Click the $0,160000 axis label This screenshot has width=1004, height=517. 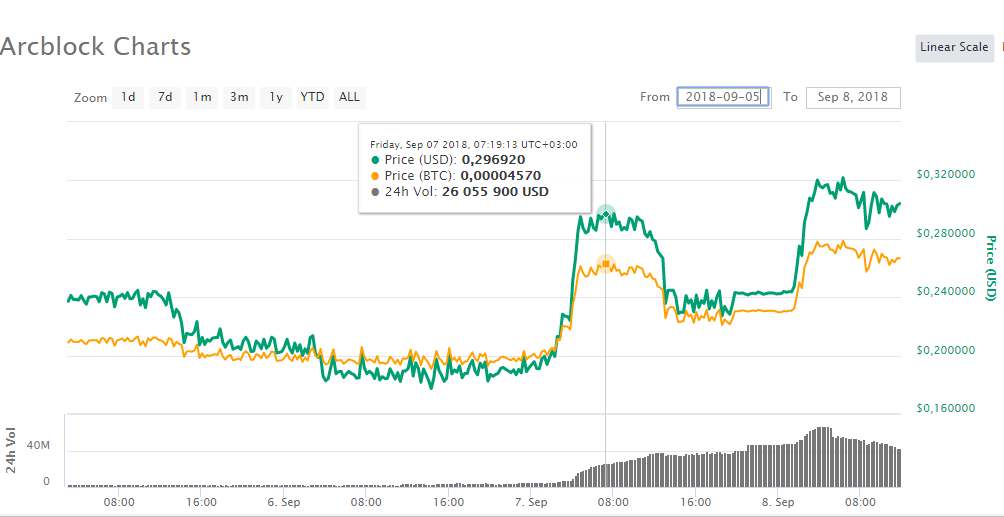946,408
